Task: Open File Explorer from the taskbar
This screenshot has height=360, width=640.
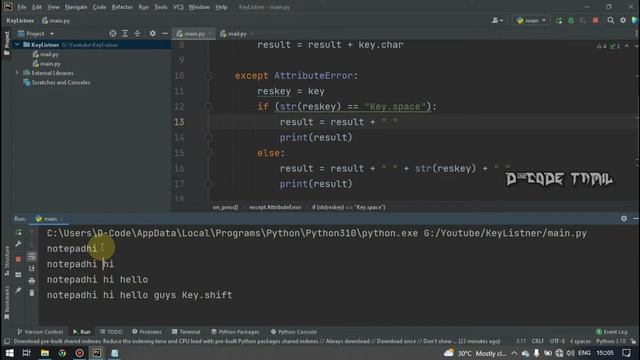Action: [45, 353]
